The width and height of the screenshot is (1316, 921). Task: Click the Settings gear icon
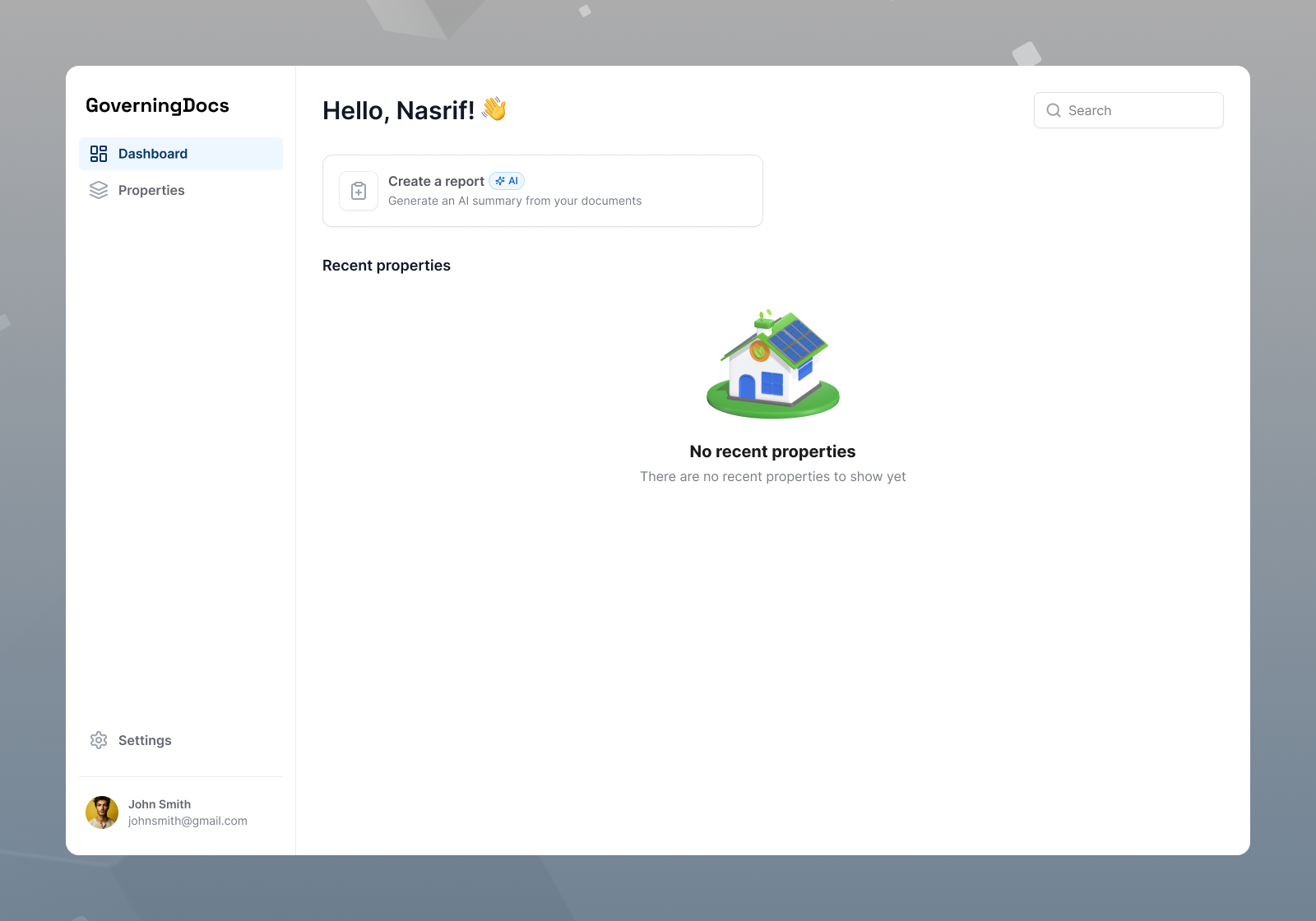pos(99,740)
